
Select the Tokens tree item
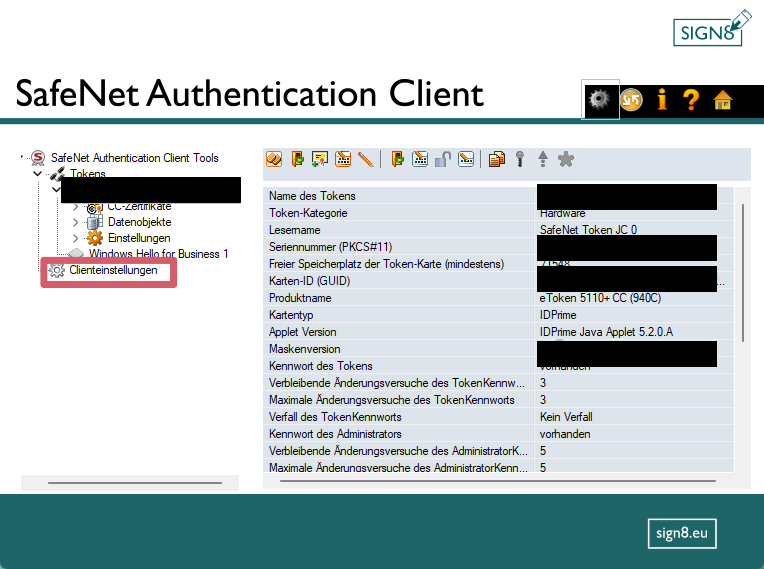pyautogui.click(x=88, y=173)
